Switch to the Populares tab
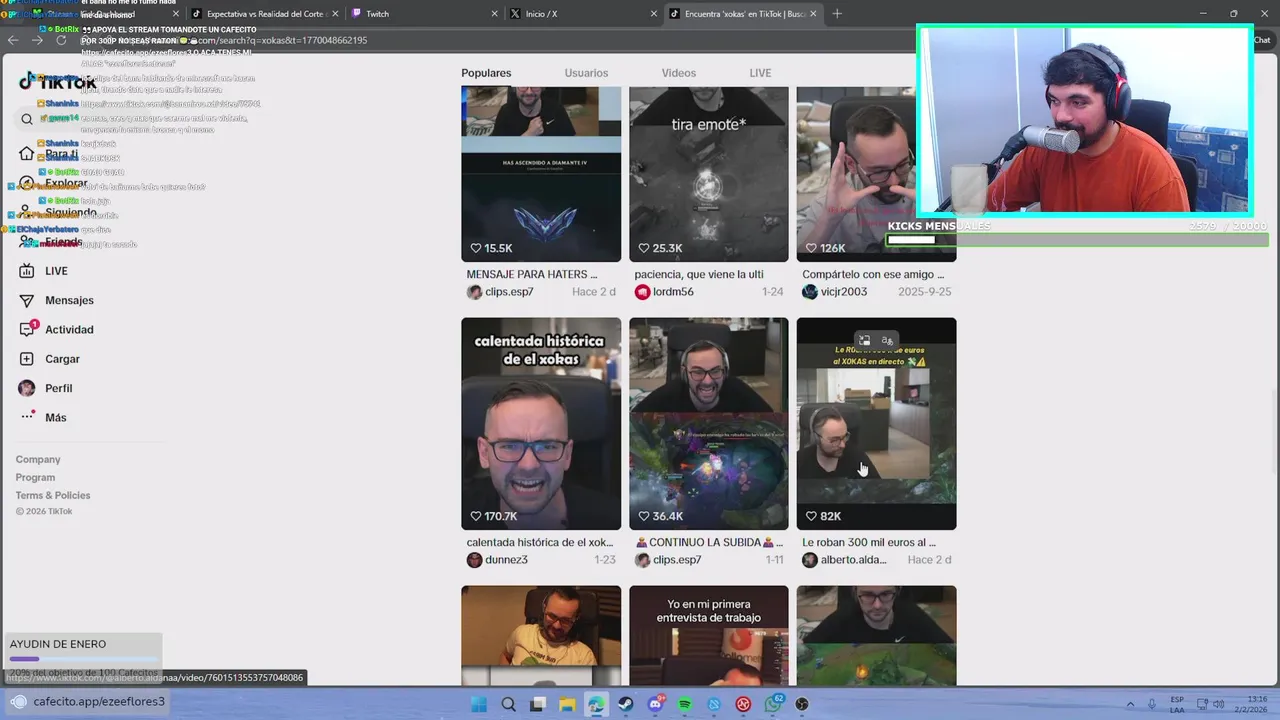Screen dimensions: 1280x720 tap(486, 73)
